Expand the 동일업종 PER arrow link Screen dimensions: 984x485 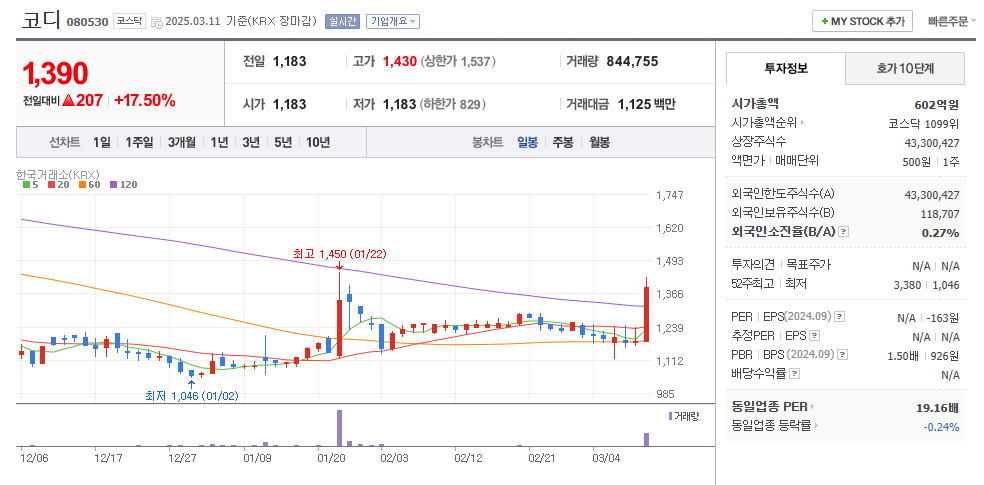click(x=812, y=407)
